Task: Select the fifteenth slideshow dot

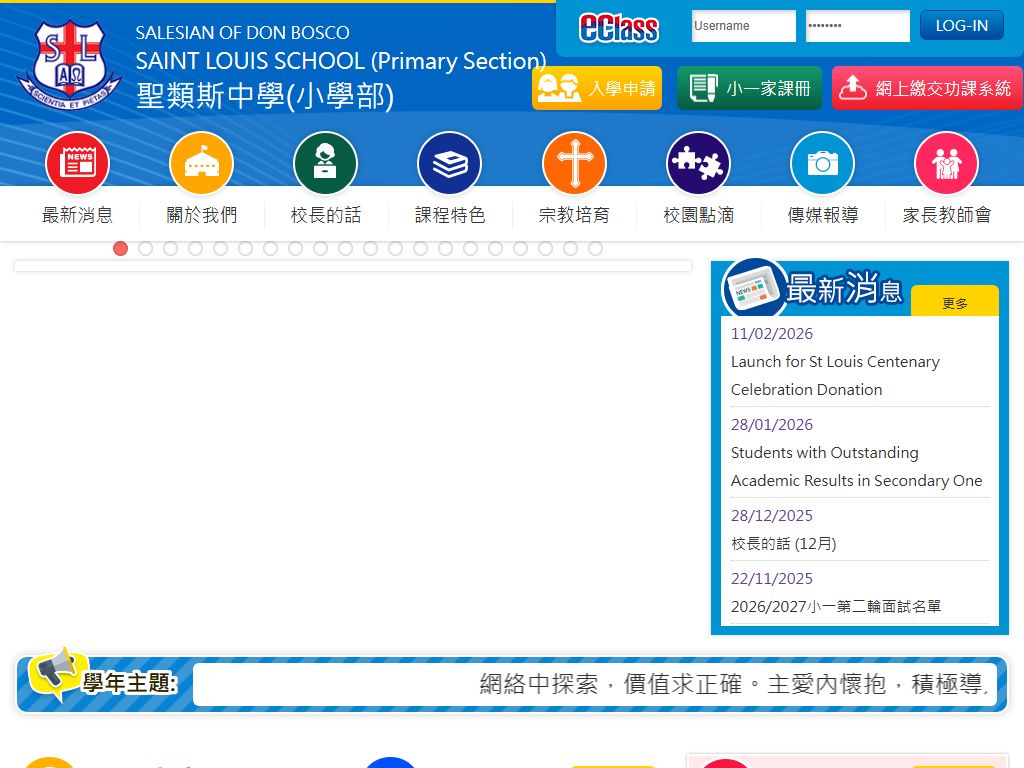Action: (470, 248)
